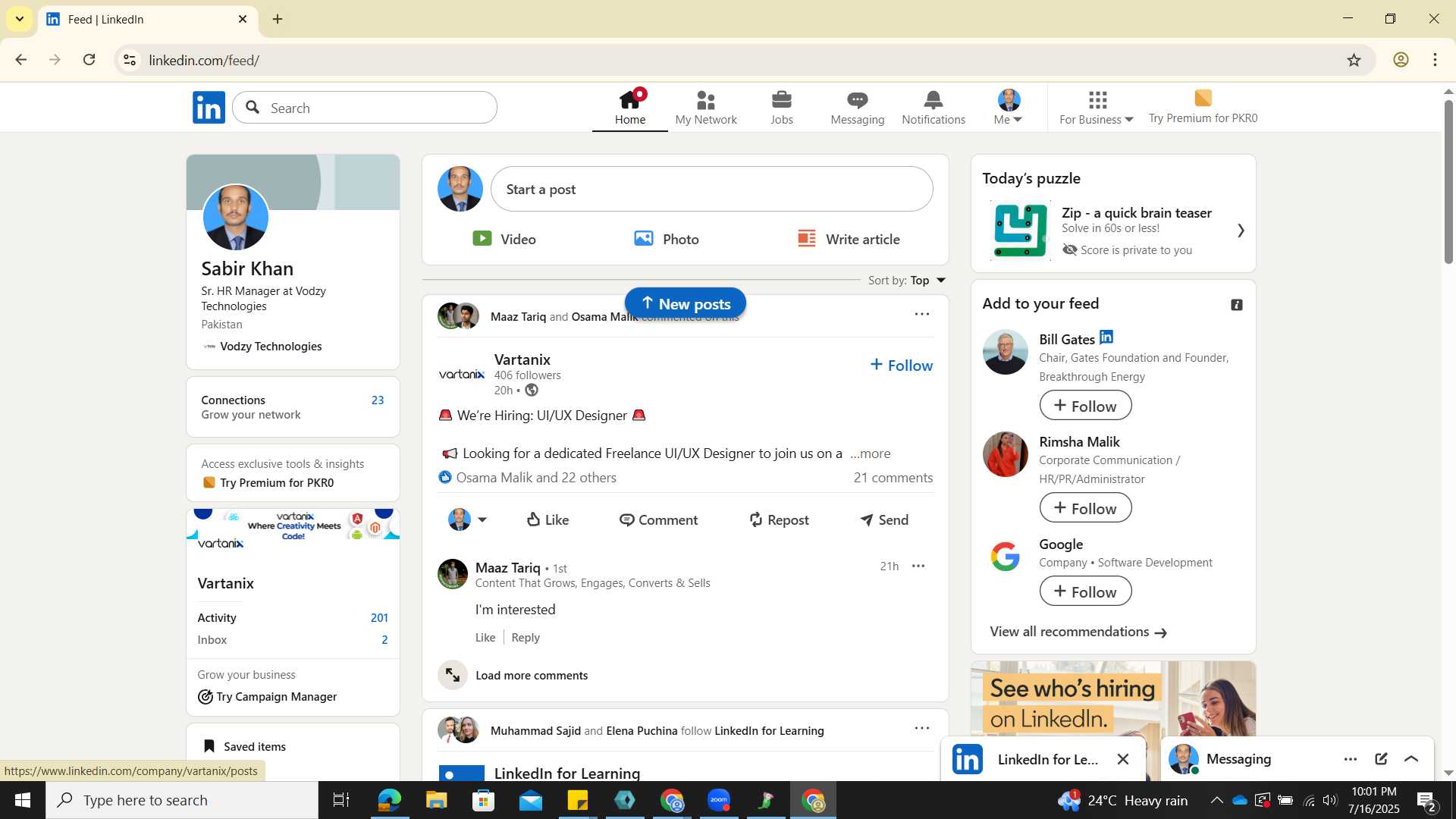
Task: Compose a new message from Messaging overlay
Action: pos(1381,759)
